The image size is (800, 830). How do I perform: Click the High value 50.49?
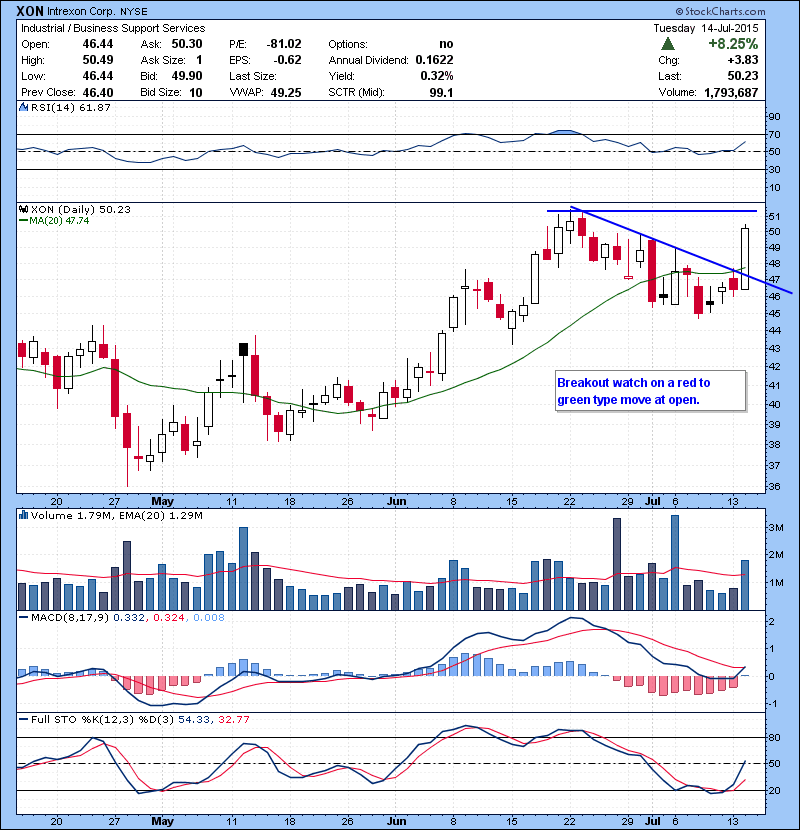pyautogui.click(x=98, y=60)
